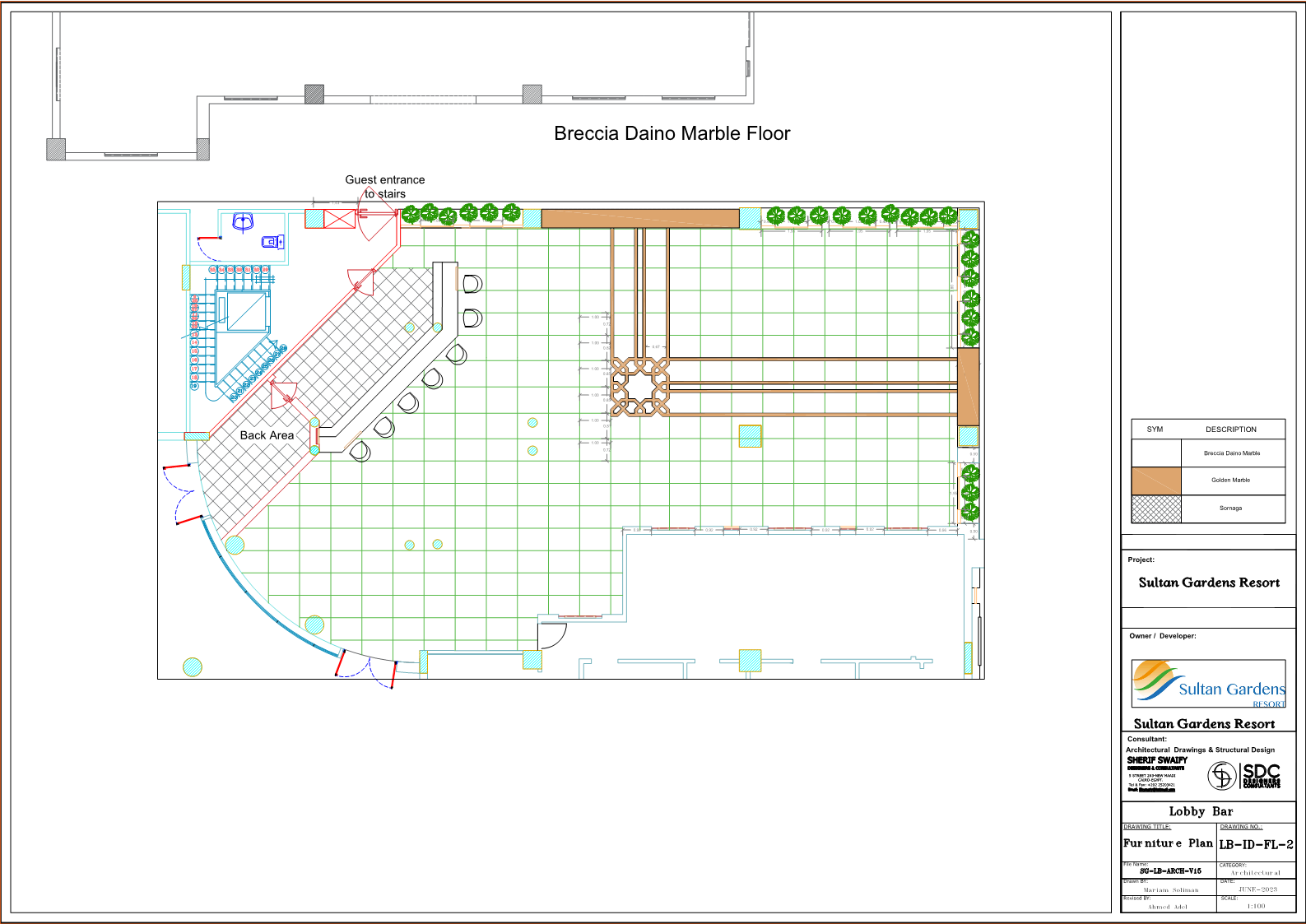This screenshot has height=924, width=1306.
Task: Click the 'Breccia Daino Marble Floor' heading
Action: click(x=672, y=133)
